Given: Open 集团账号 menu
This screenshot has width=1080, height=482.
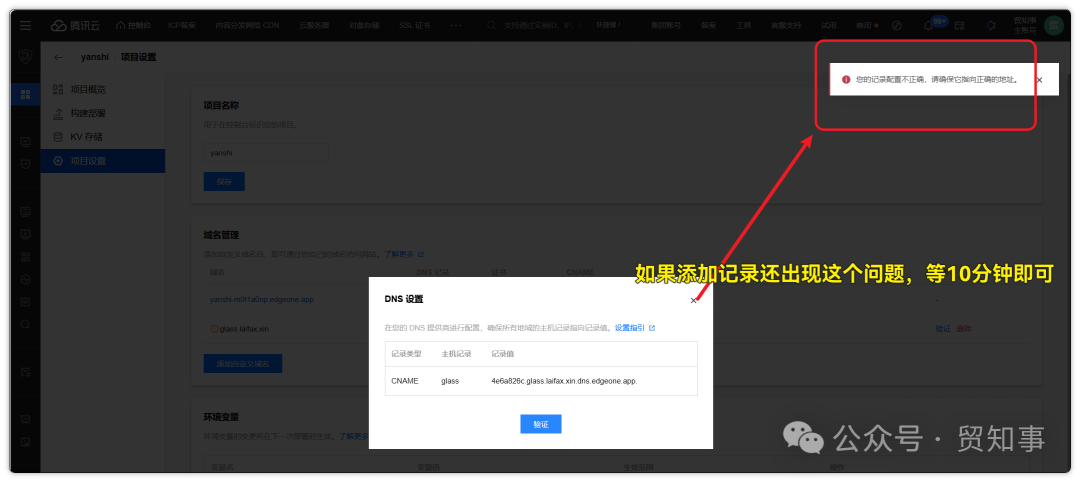Looking at the screenshot, I should point(666,25).
